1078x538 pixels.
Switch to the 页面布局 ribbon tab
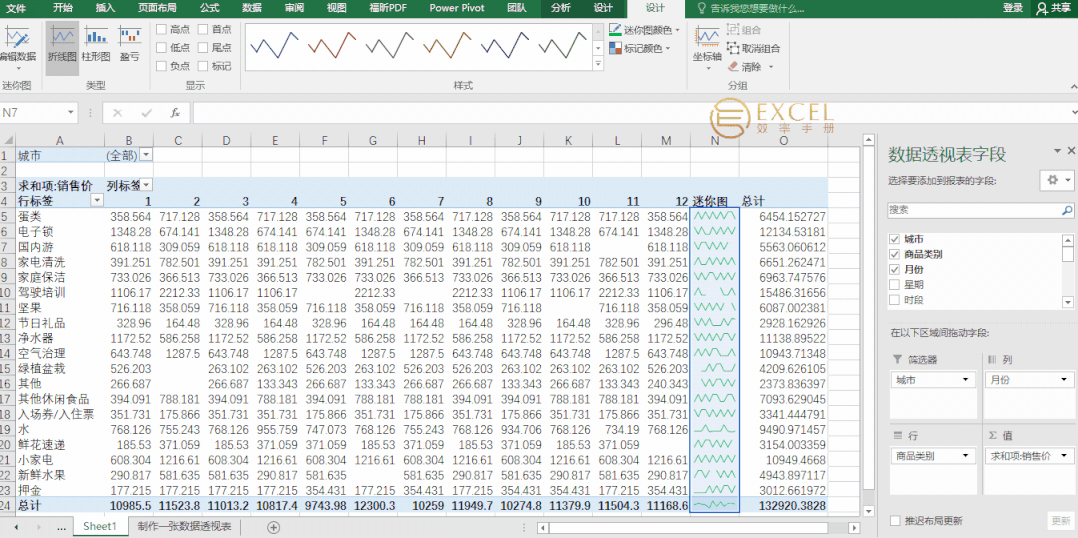click(157, 8)
